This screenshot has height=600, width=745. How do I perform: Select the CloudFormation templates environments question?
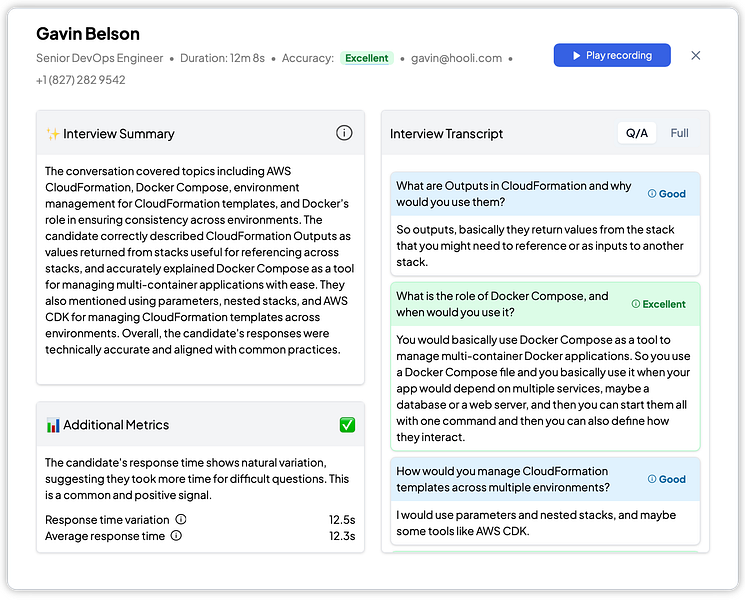pos(502,479)
